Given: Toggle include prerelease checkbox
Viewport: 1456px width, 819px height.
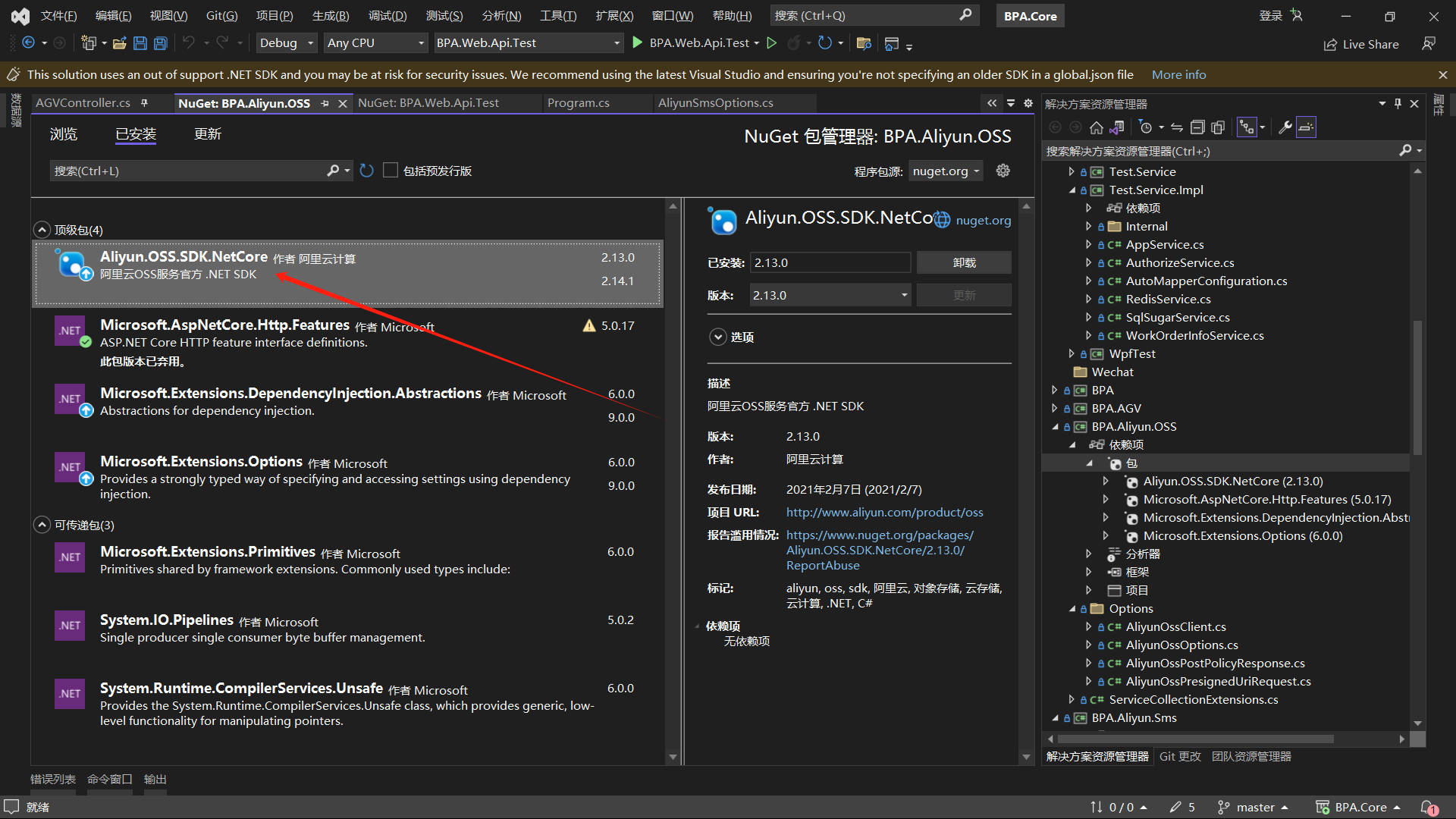Looking at the screenshot, I should [391, 171].
